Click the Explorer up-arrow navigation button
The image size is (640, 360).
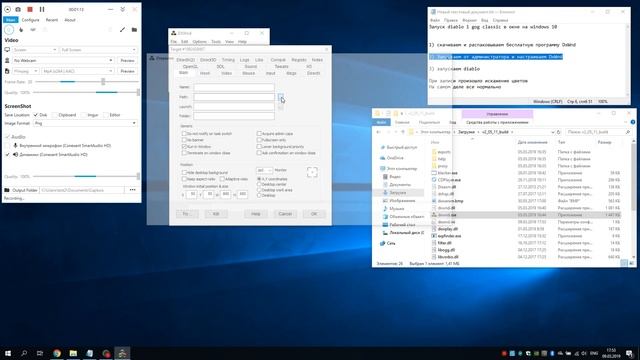[403, 132]
